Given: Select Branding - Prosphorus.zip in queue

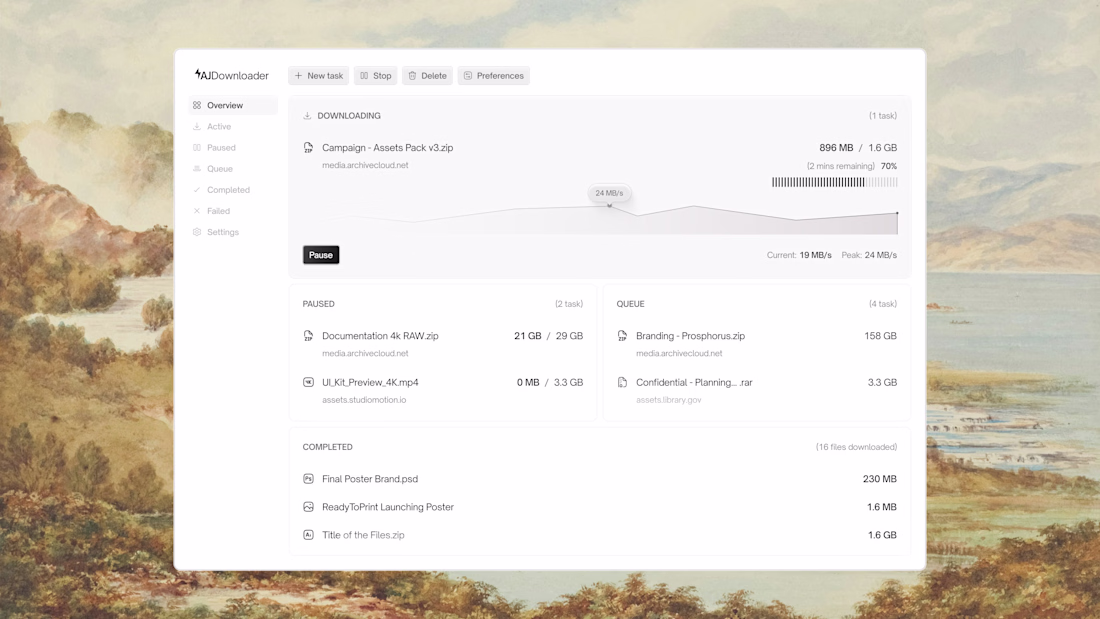Looking at the screenshot, I should pos(757,344).
